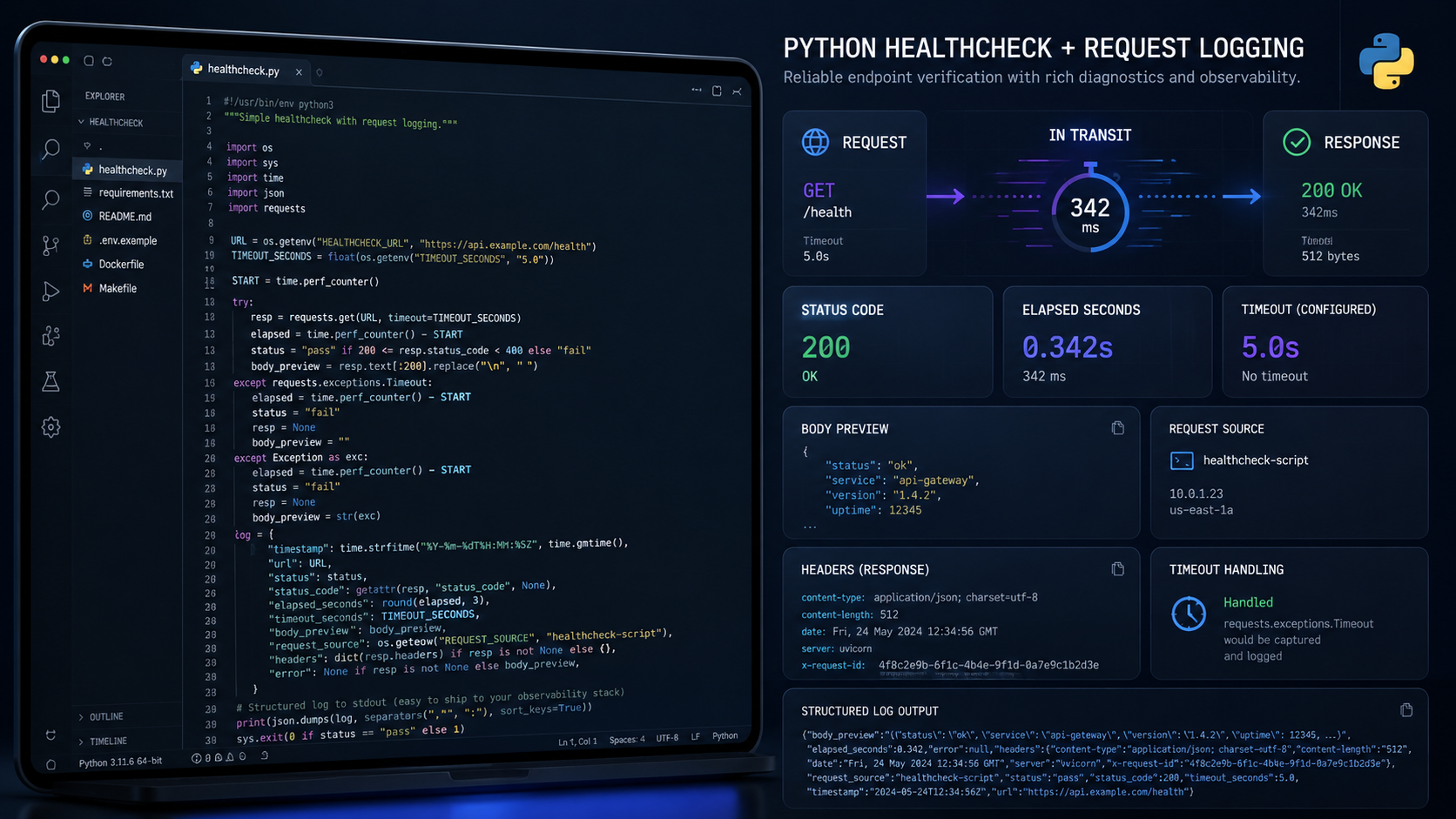Image resolution: width=1456 pixels, height=819 pixels.
Task: Click Python language mode in status bar
Action: pos(725,736)
